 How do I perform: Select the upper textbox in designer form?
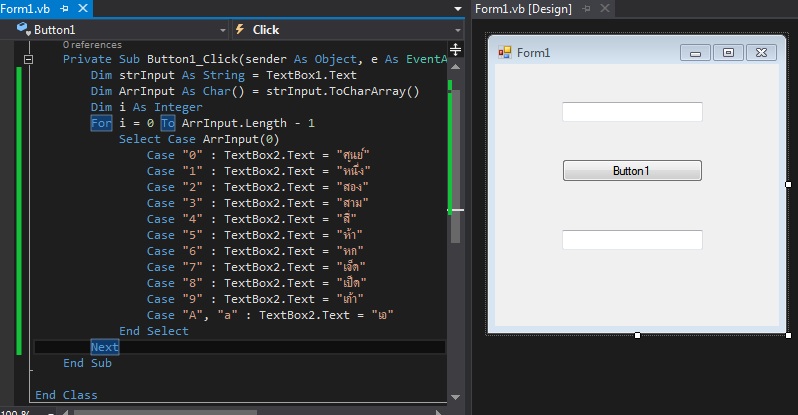click(x=632, y=112)
